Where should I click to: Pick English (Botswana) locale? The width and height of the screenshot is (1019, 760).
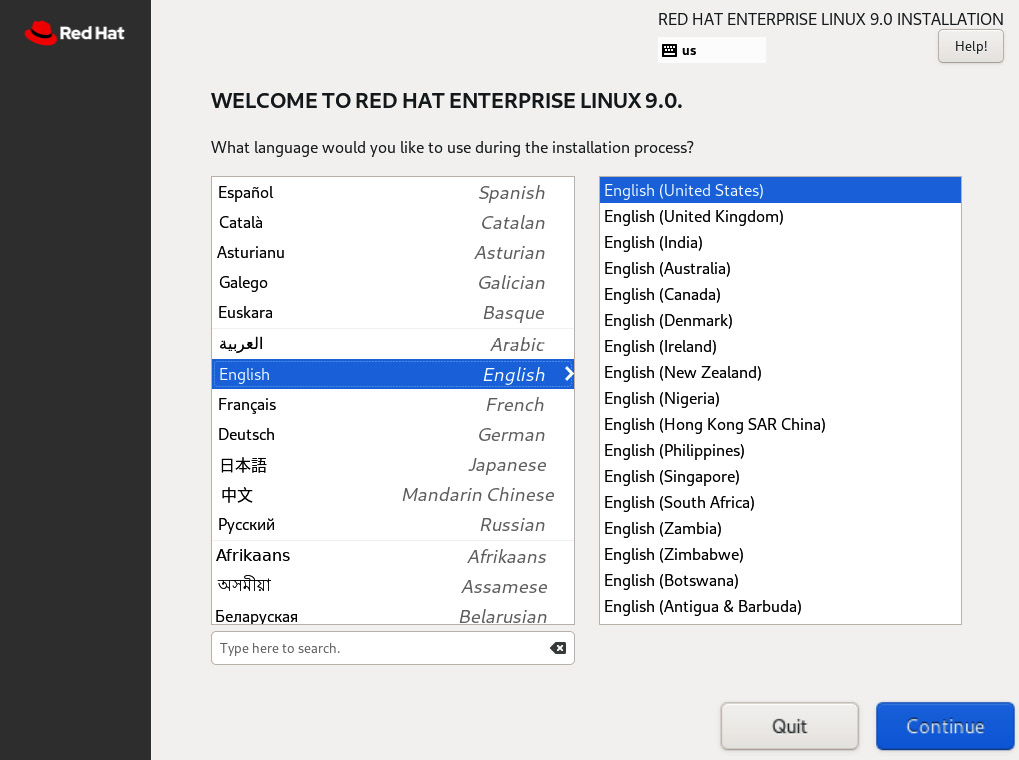(780, 580)
